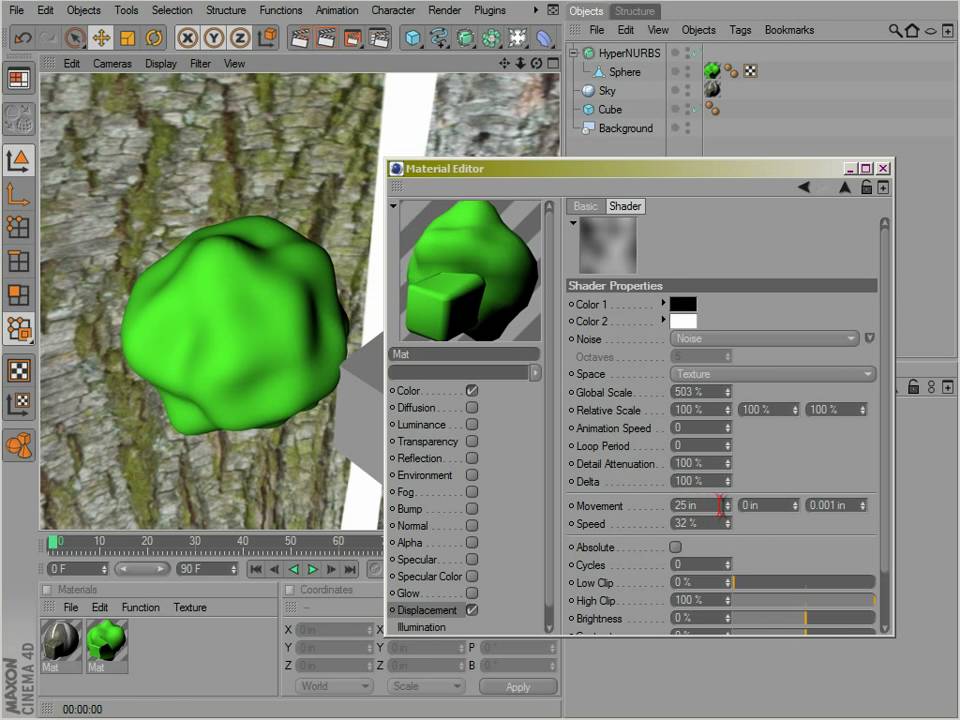
Task: Open Object Manager Tags menu
Action: point(740,30)
